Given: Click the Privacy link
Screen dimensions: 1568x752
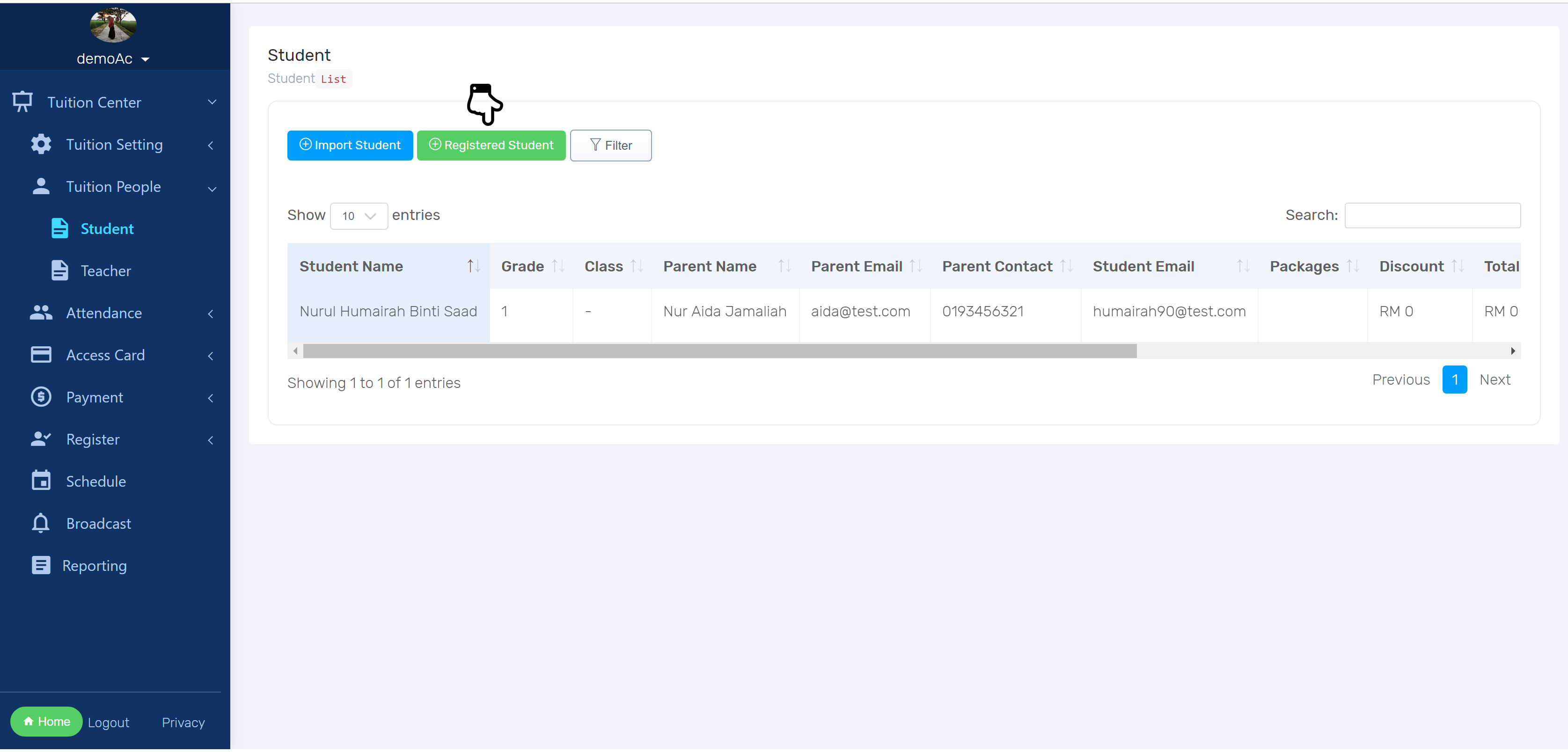Looking at the screenshot, I should tap(183, 722).
